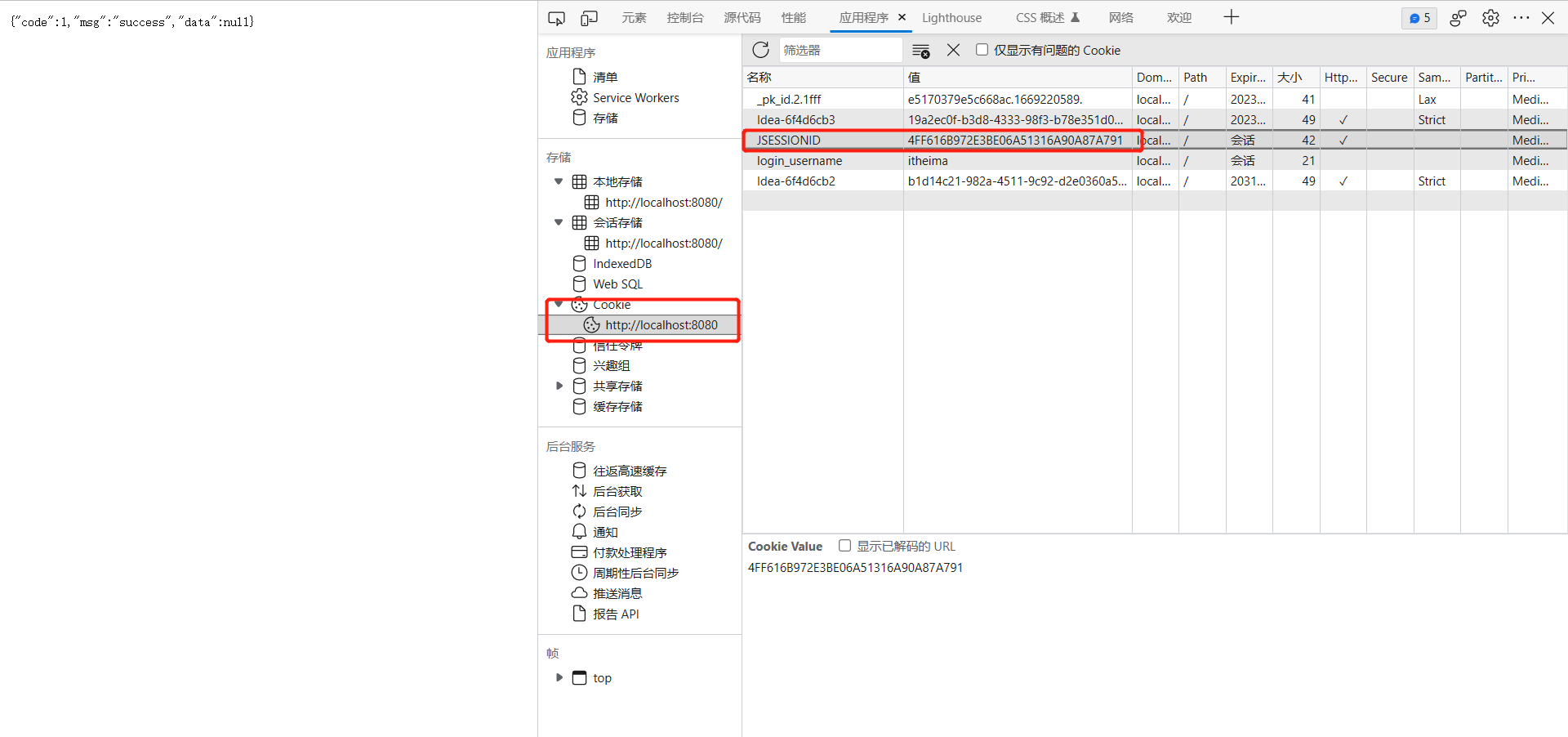Select the Idea-6f4d6cb2 cookie row
The height and width of the screenshot is (737, 1568).
1155,181
